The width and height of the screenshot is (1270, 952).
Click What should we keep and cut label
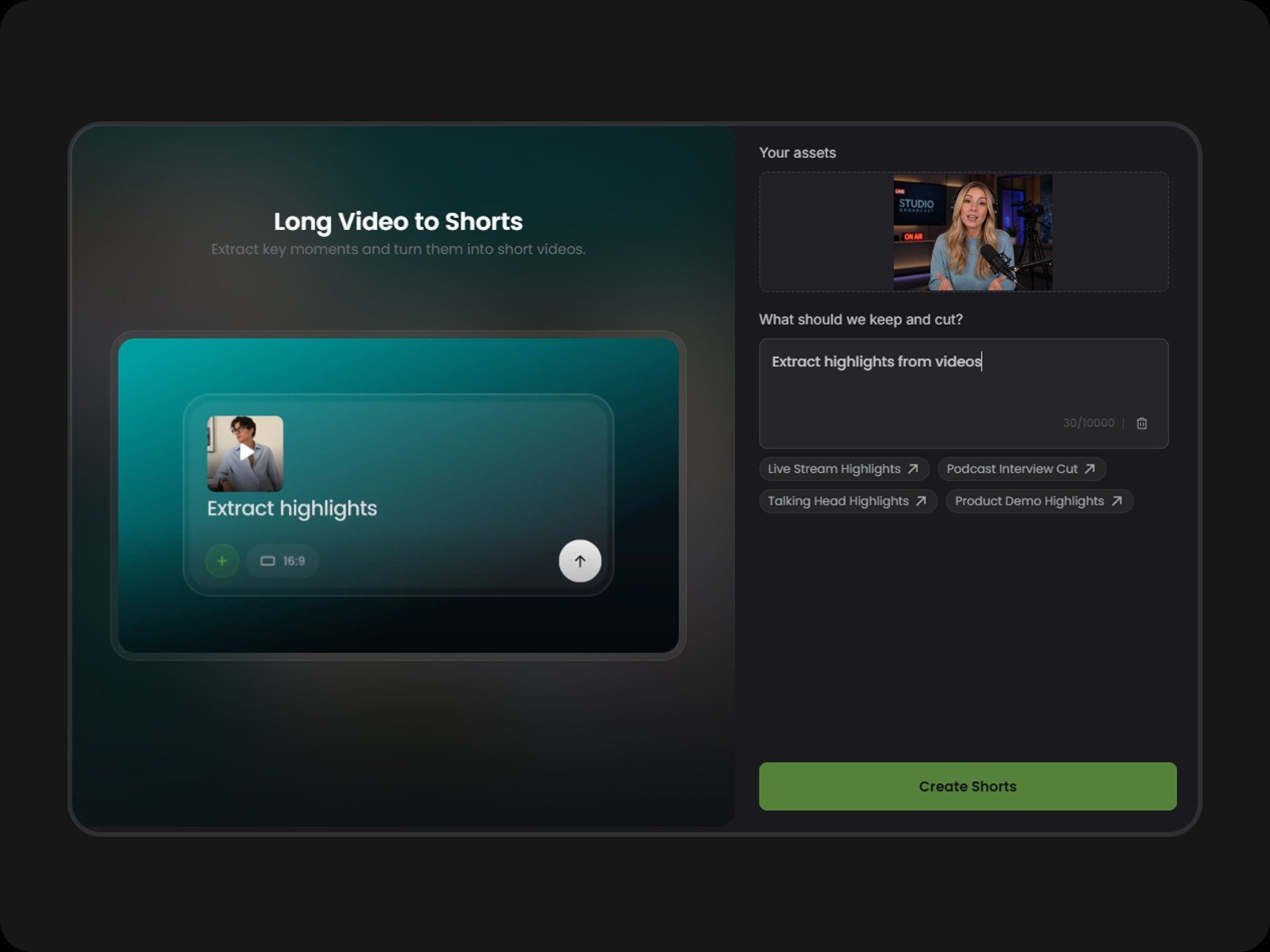pyautogui.click(x=860, y=319)
